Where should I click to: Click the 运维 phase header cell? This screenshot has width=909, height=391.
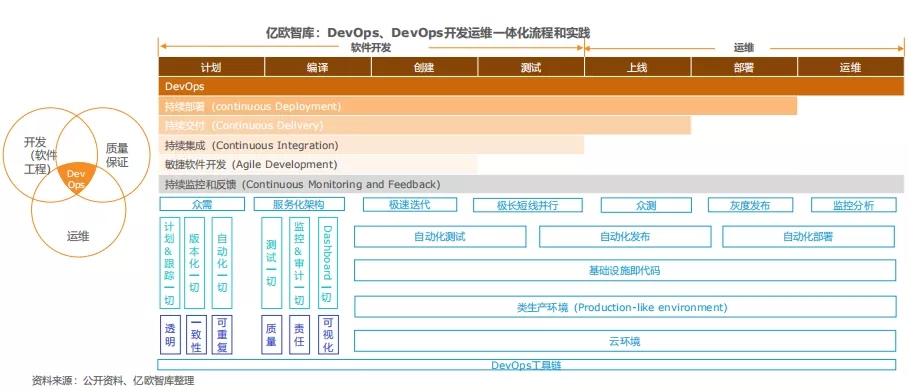pos(850,67)
